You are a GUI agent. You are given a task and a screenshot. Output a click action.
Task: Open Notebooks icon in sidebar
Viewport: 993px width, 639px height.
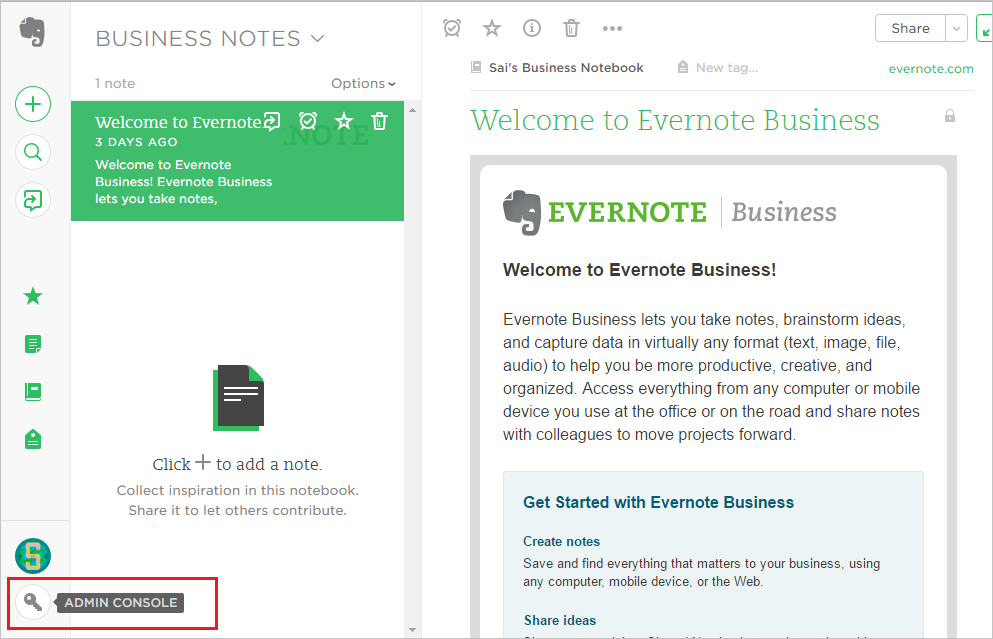[x=33, y=391]
